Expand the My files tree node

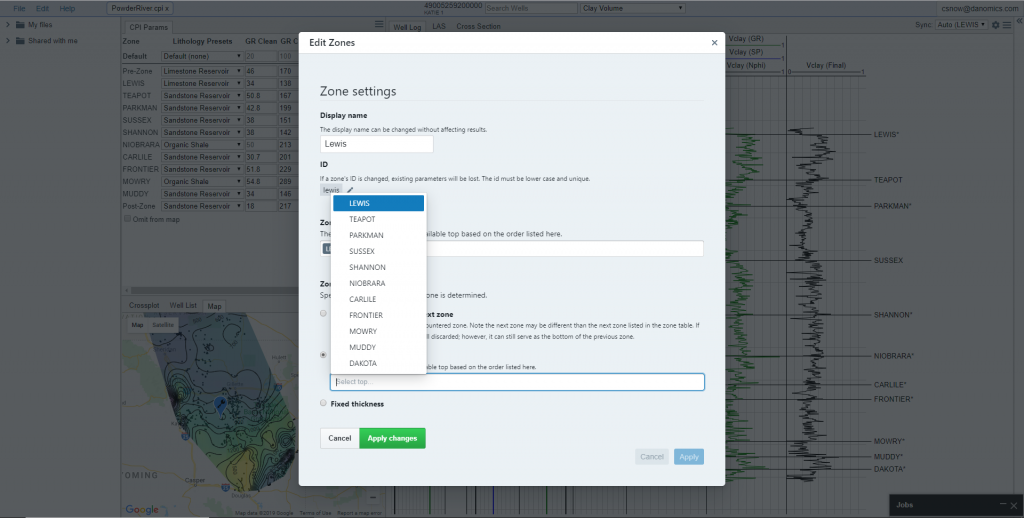8,25
